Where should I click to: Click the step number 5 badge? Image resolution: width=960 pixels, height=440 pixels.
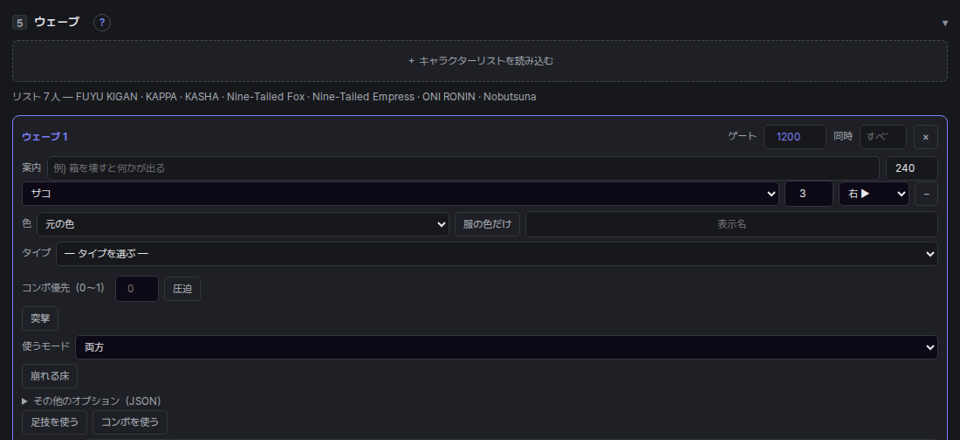[x=20, y=23]
